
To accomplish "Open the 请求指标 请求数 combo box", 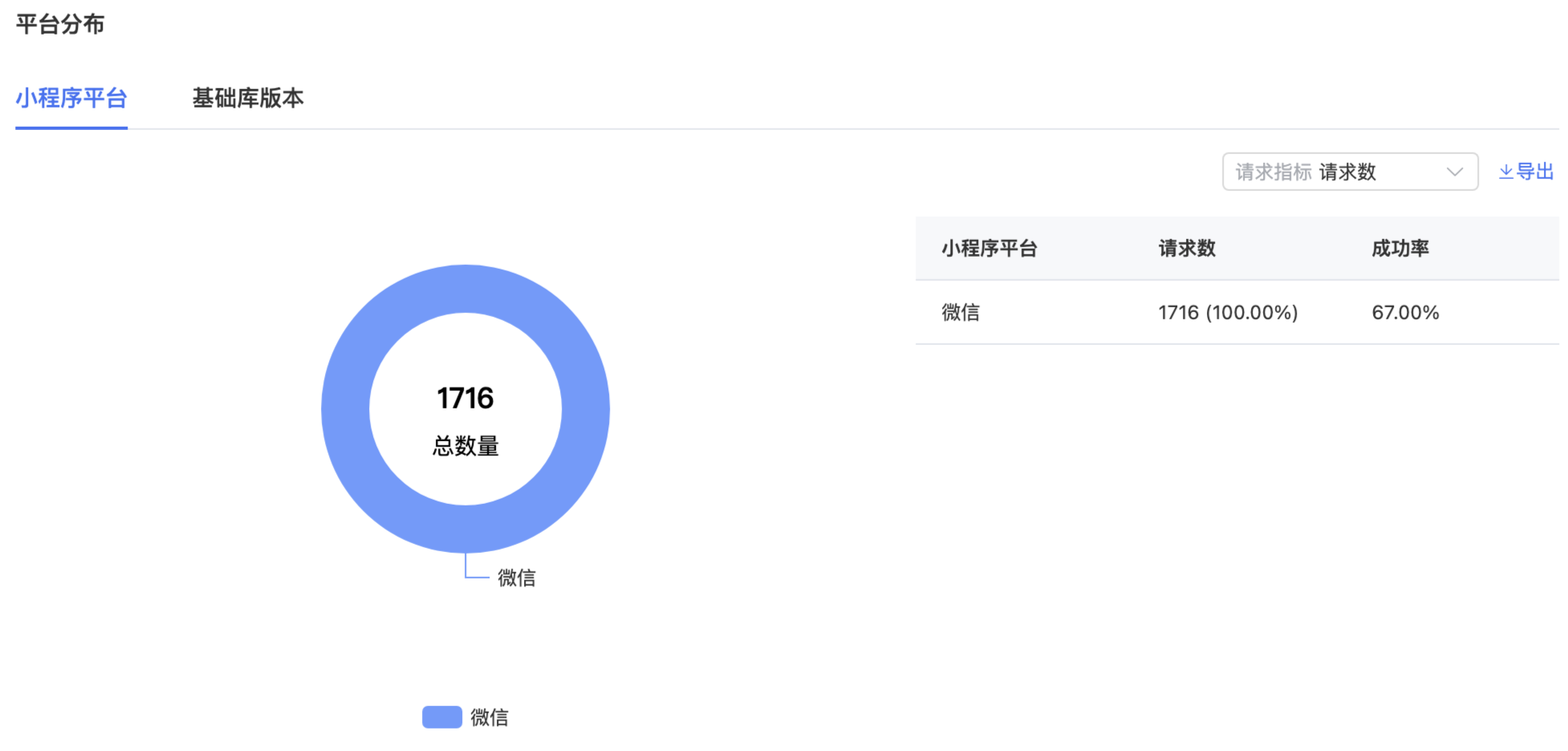I will tap(1350, 172).
